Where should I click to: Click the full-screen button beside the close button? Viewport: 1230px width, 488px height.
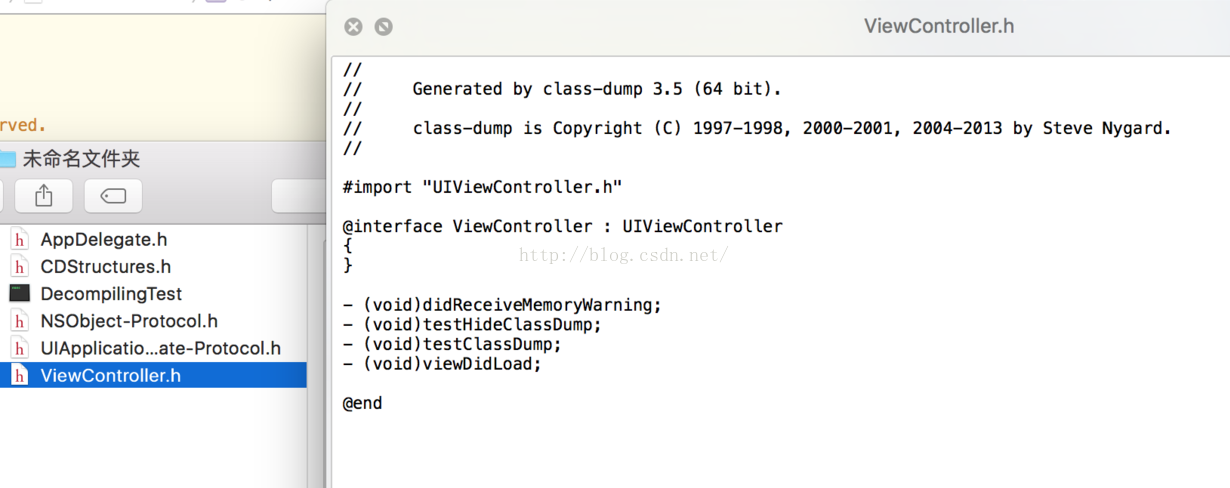tap(383, 27)
